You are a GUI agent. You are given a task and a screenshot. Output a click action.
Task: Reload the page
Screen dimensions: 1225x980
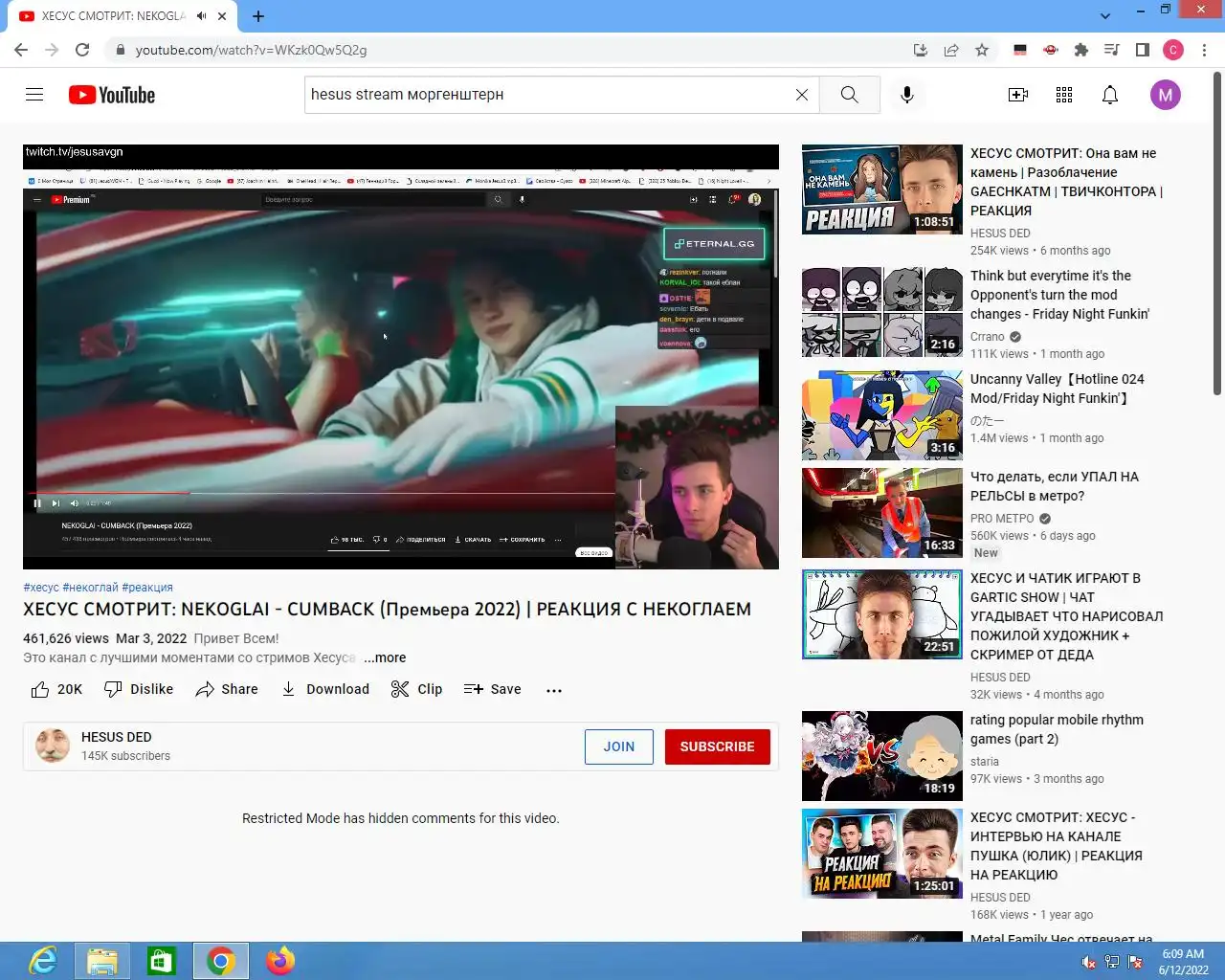[x=82, y=50]
